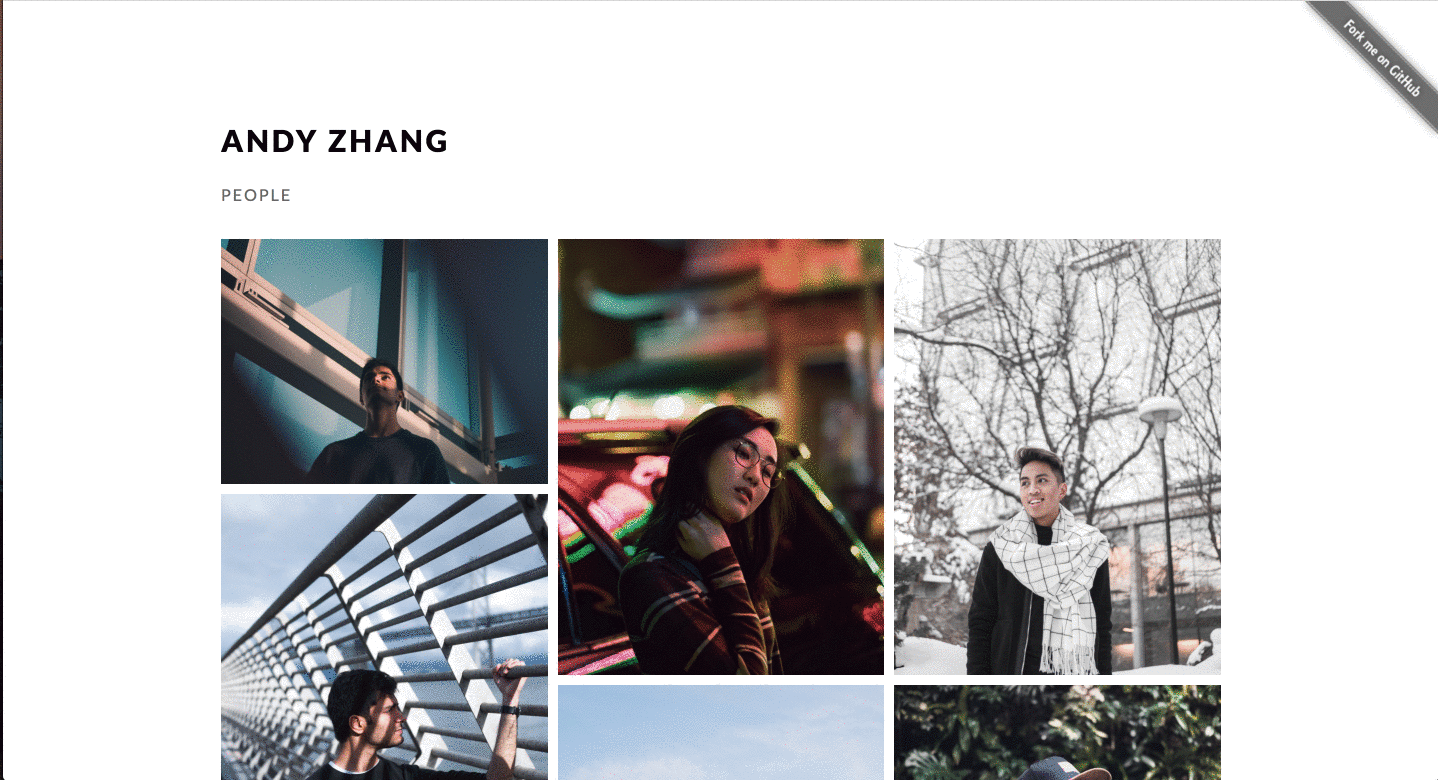This screenshot has height=780, width=1438.
Task: Open the partially visible green foliage photo
Action: coord(1057,733)
